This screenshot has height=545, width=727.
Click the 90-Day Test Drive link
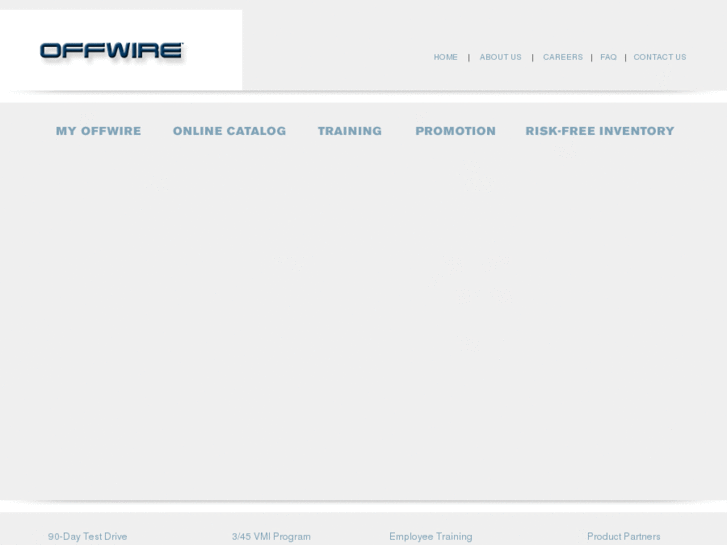pyautogui.click(x=88, y=537)
